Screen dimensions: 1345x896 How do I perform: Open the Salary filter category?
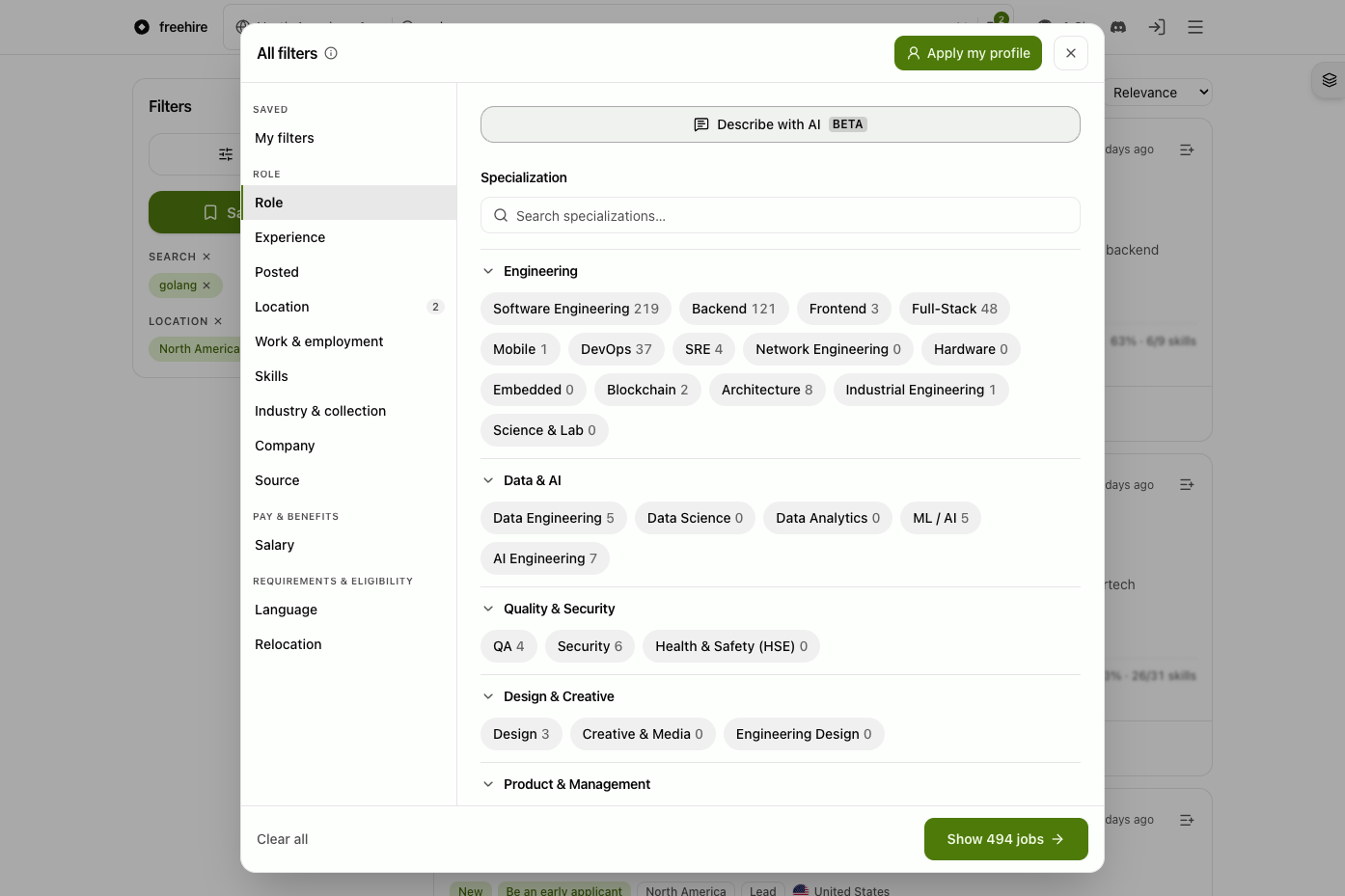(x=348, y=545)
